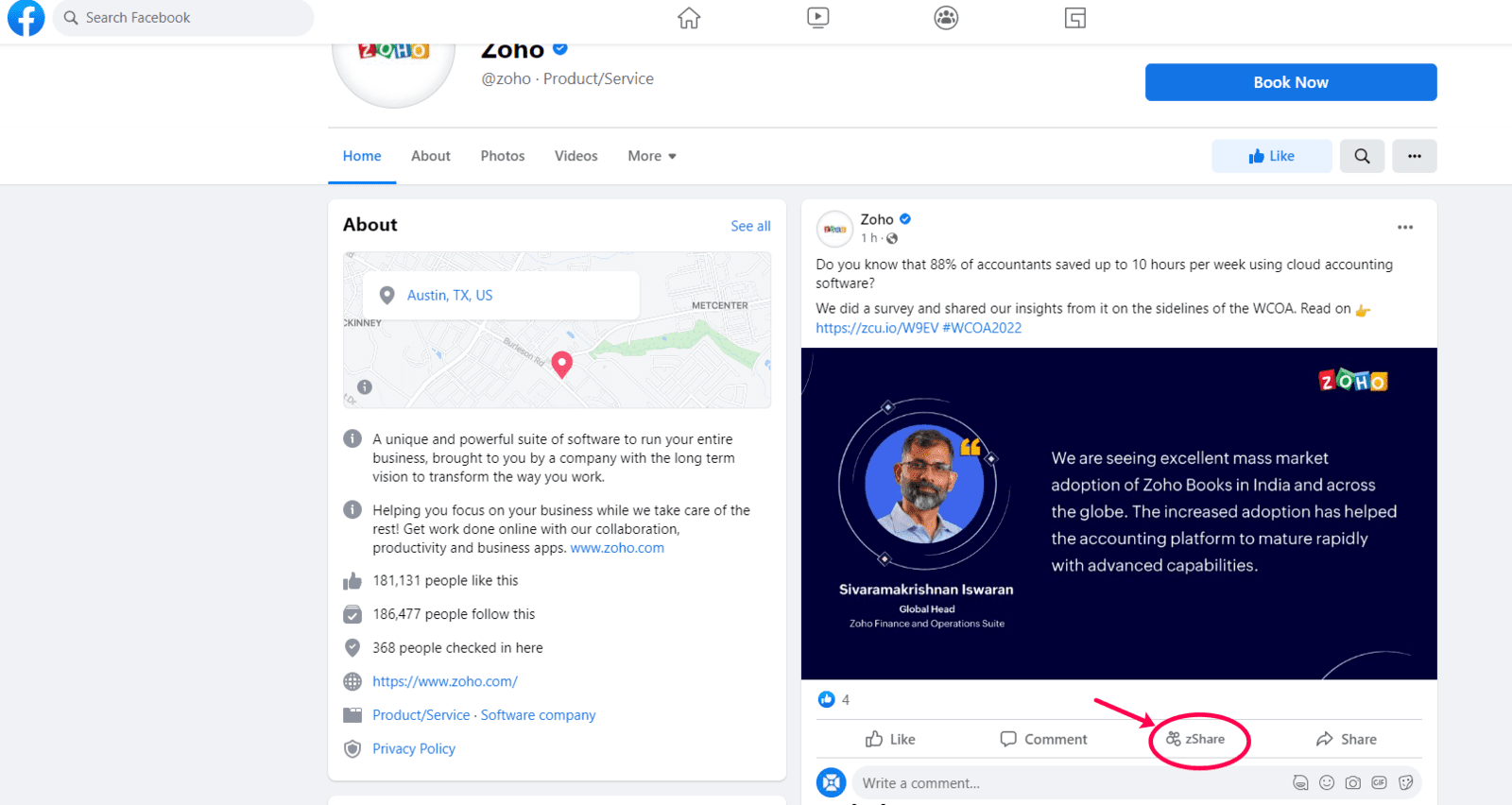Open the rightmost top navigation icon
Screen dimensions: 1512x805
click(x=1075, y=18)
